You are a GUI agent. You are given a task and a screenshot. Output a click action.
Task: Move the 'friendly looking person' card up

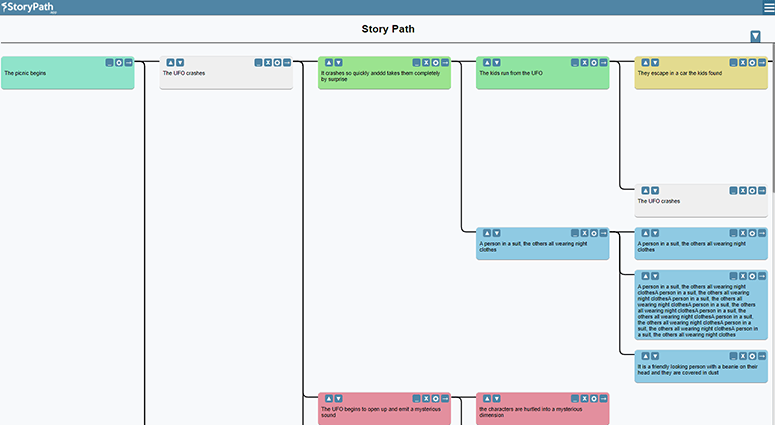[644, 356]
